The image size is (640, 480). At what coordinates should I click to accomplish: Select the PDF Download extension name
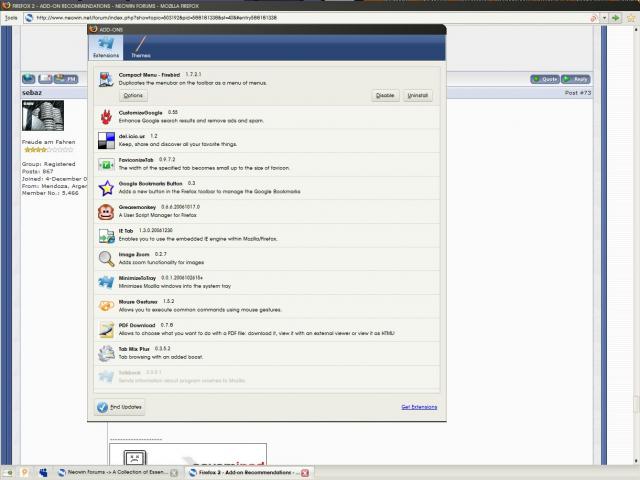137,325
